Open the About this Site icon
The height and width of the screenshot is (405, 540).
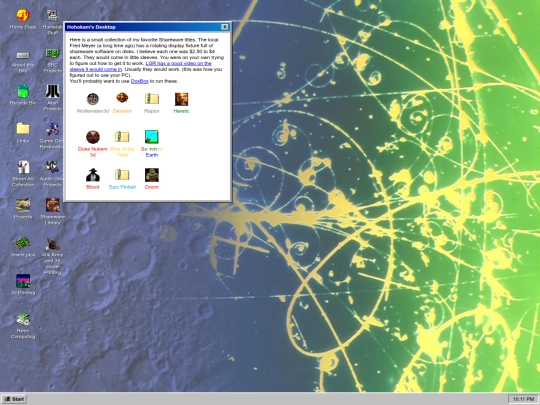point(23,62)
